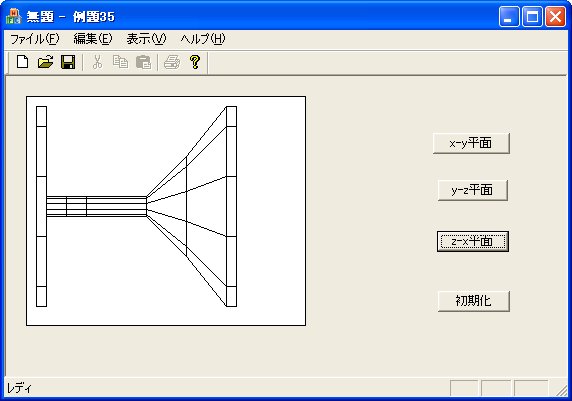Screen dimensions: 572x401
Task: Select the x-y平面 view button
Action: [x=471, y=143]
